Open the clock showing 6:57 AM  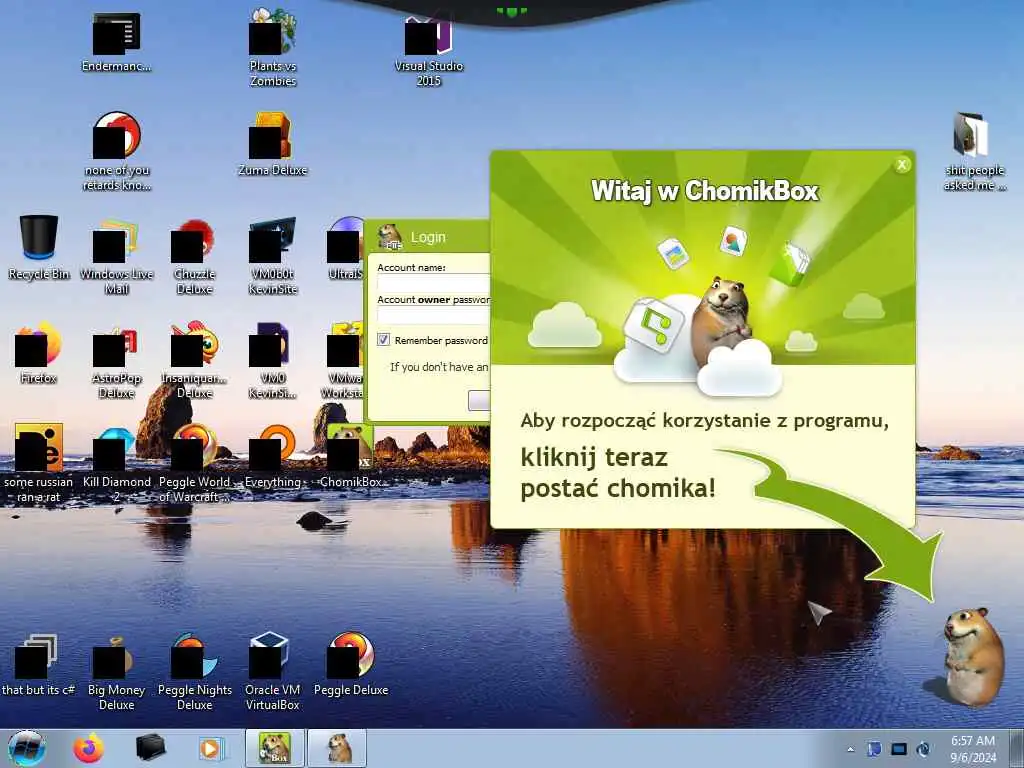click(x=973, y=749)
